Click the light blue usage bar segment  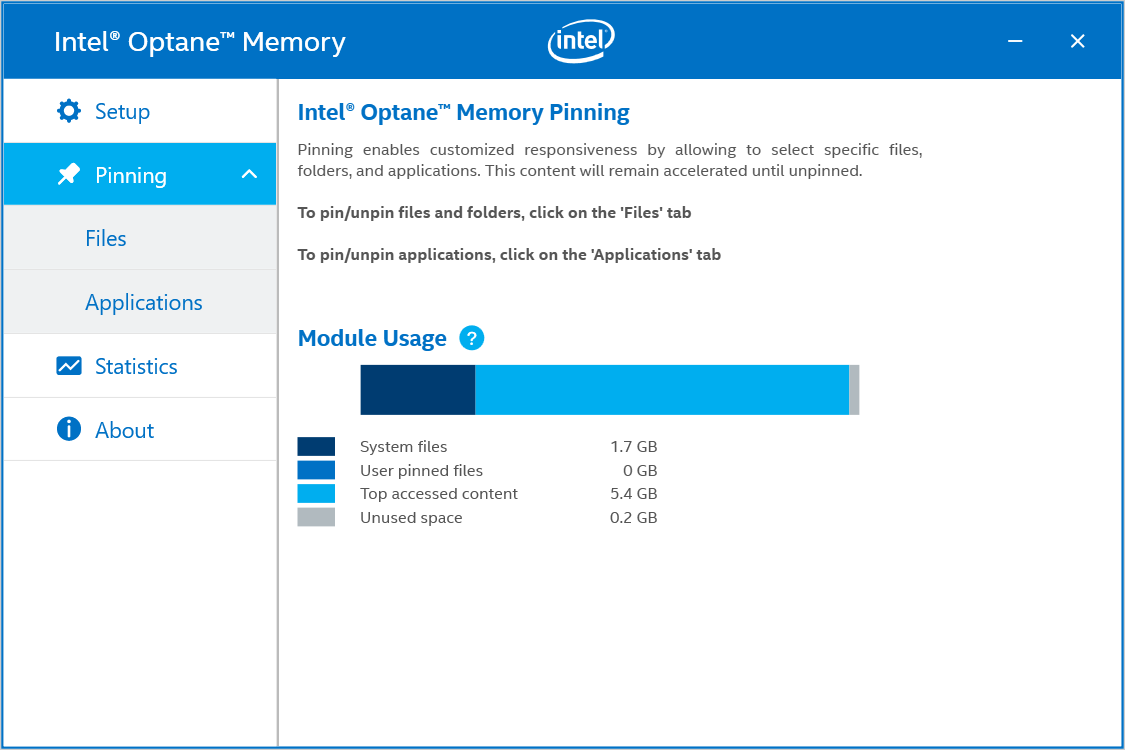(x=661, y=389)
